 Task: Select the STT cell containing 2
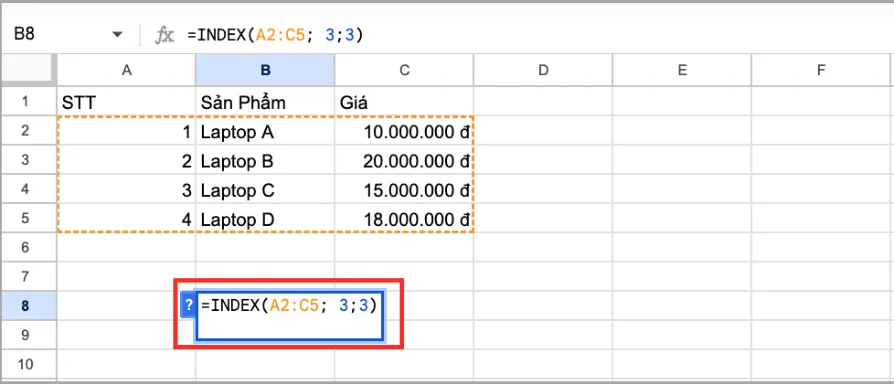127,161
